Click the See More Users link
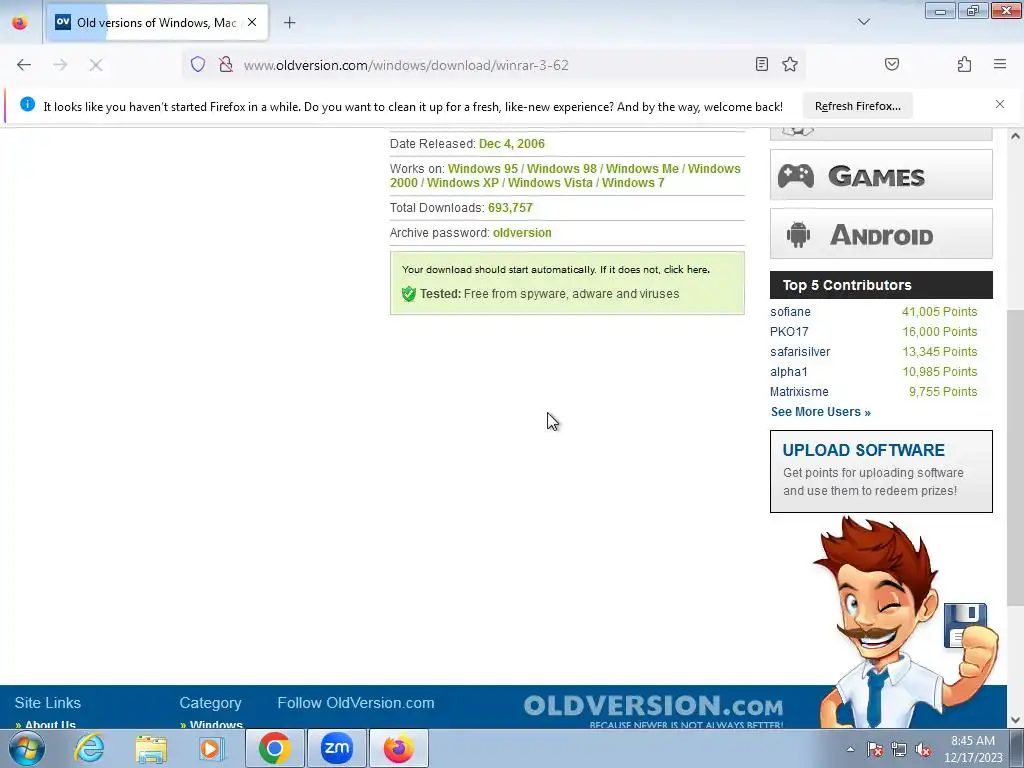 (820, 412)
